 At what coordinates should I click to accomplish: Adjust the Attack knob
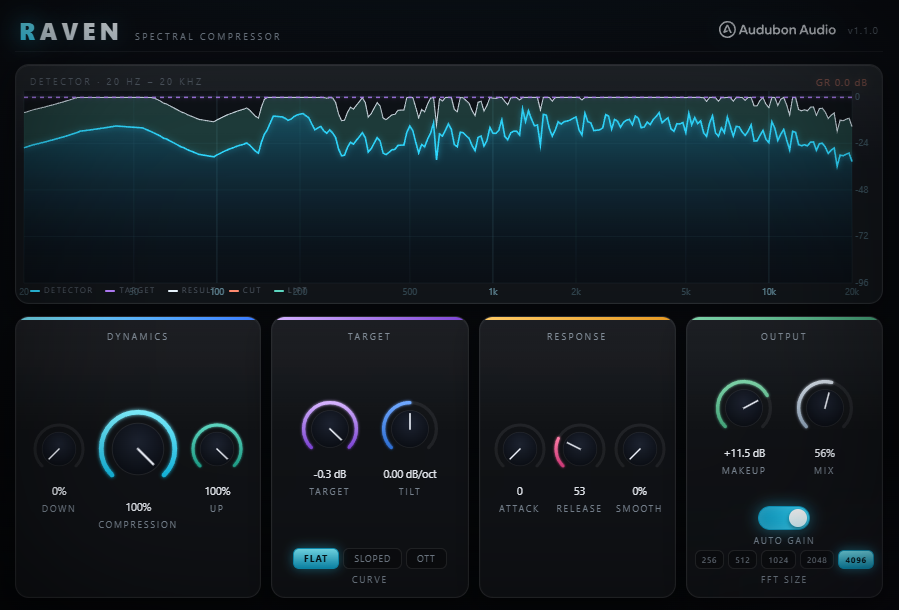pyautogui.click(x=519, y=449)
